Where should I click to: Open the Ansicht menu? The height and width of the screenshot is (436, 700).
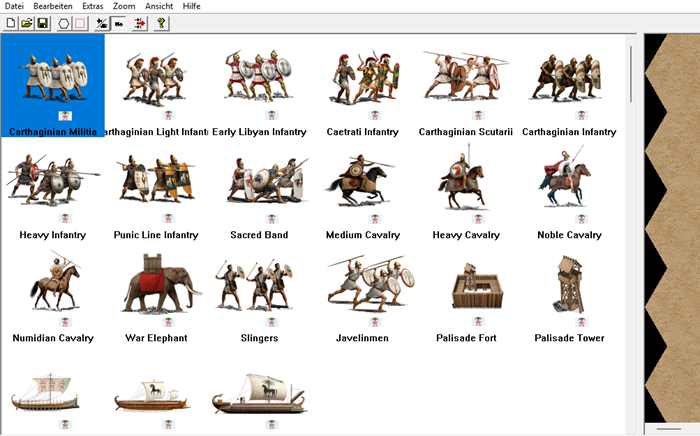click(x=159, y=6)
